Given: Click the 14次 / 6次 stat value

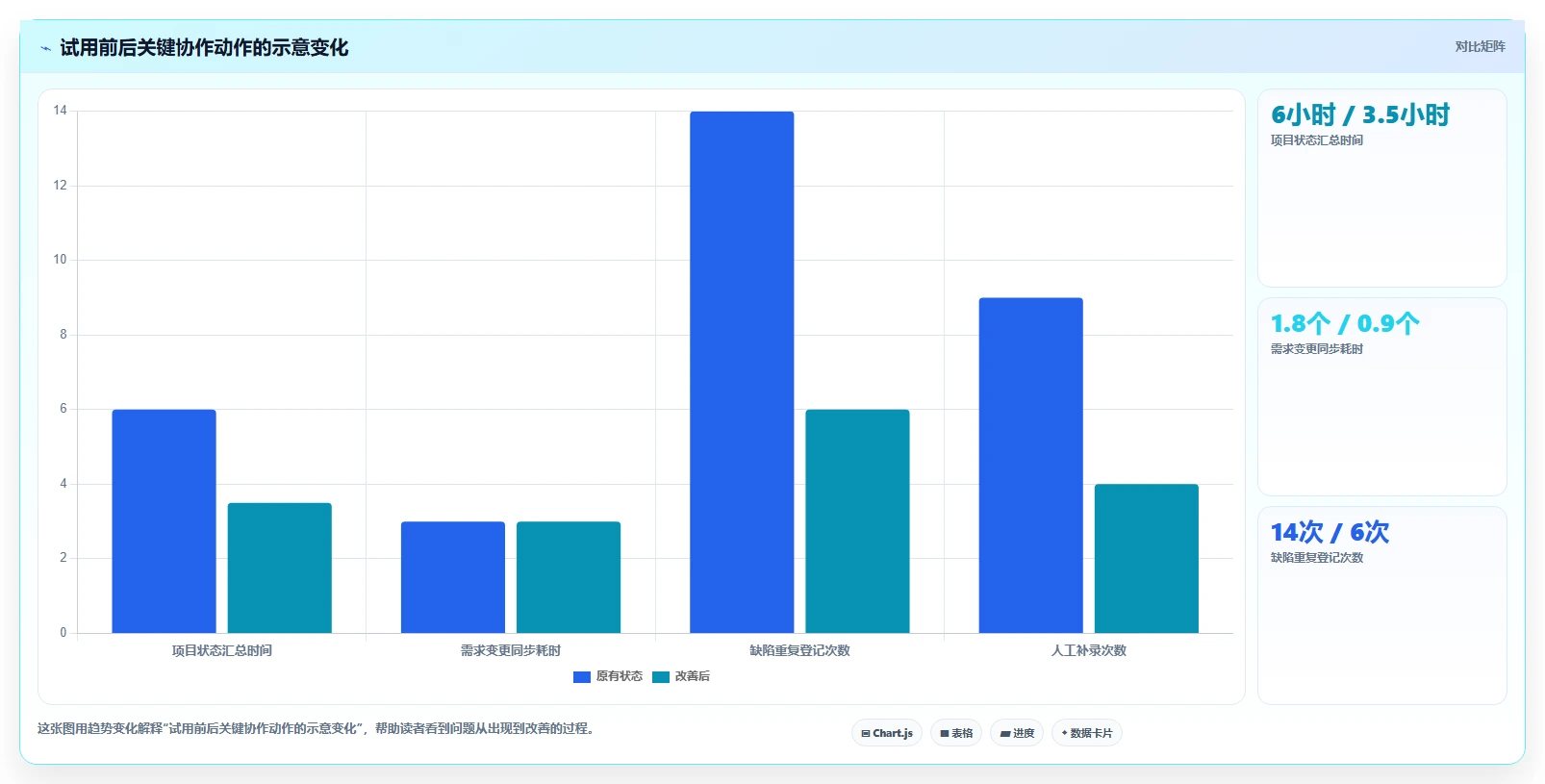Looking at the screenshot, I should click(1330, 533).
